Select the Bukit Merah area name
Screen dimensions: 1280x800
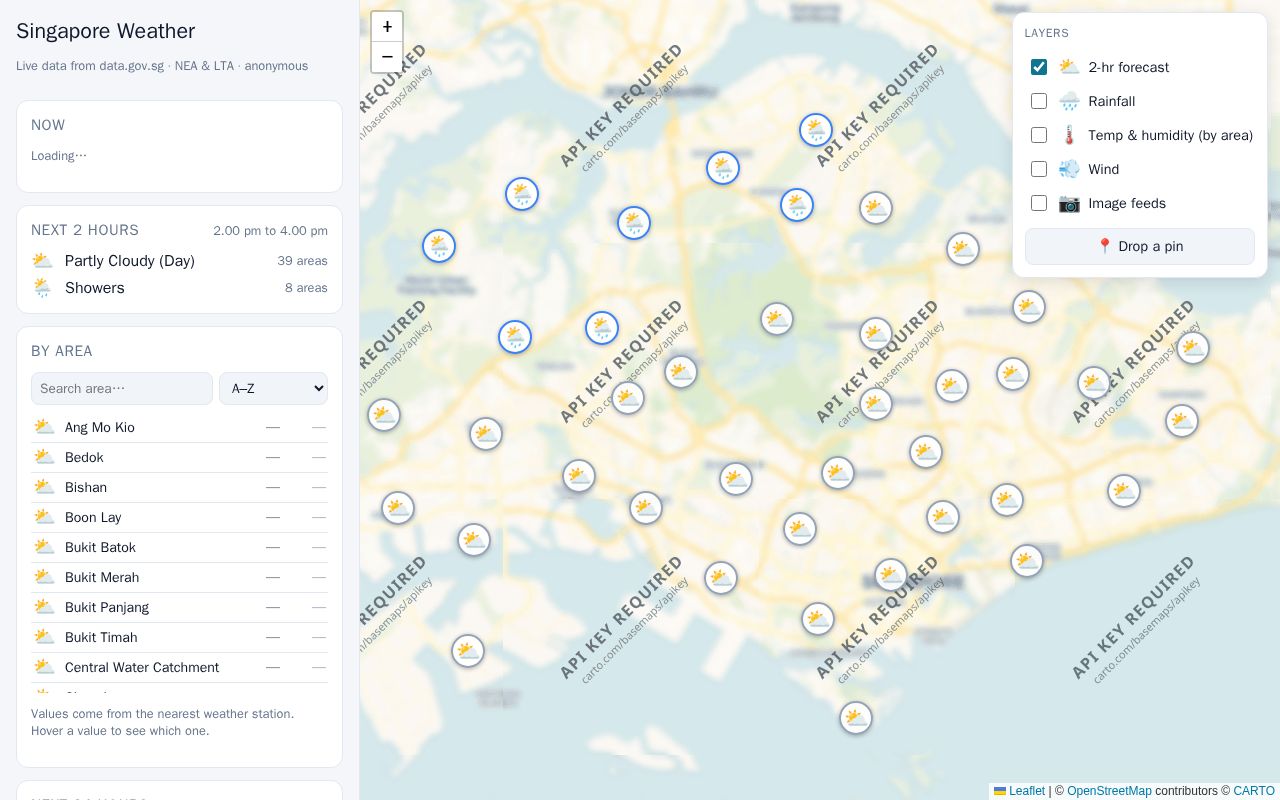coord(102,577)
